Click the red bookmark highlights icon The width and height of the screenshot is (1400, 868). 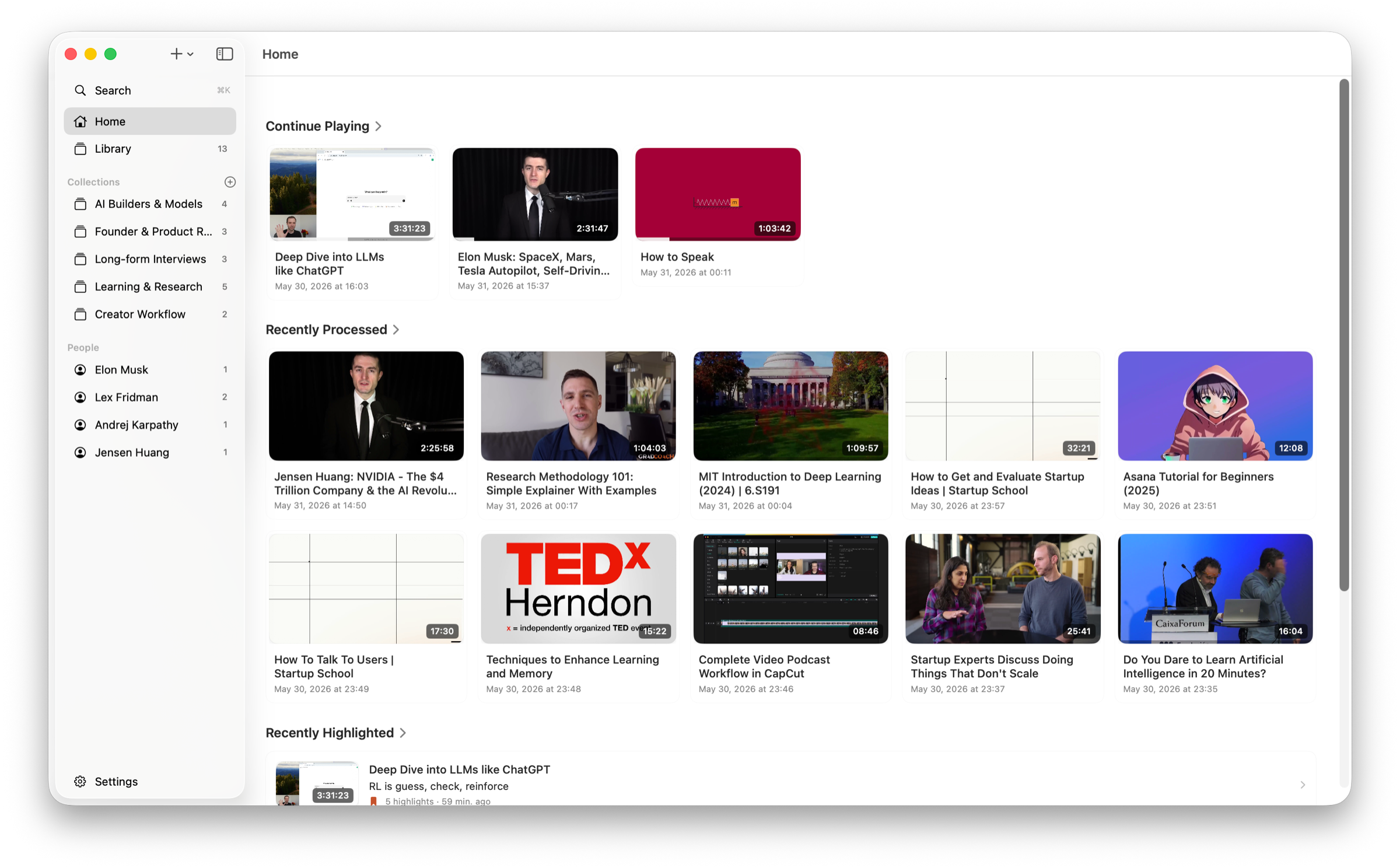[x=374, y=801]
